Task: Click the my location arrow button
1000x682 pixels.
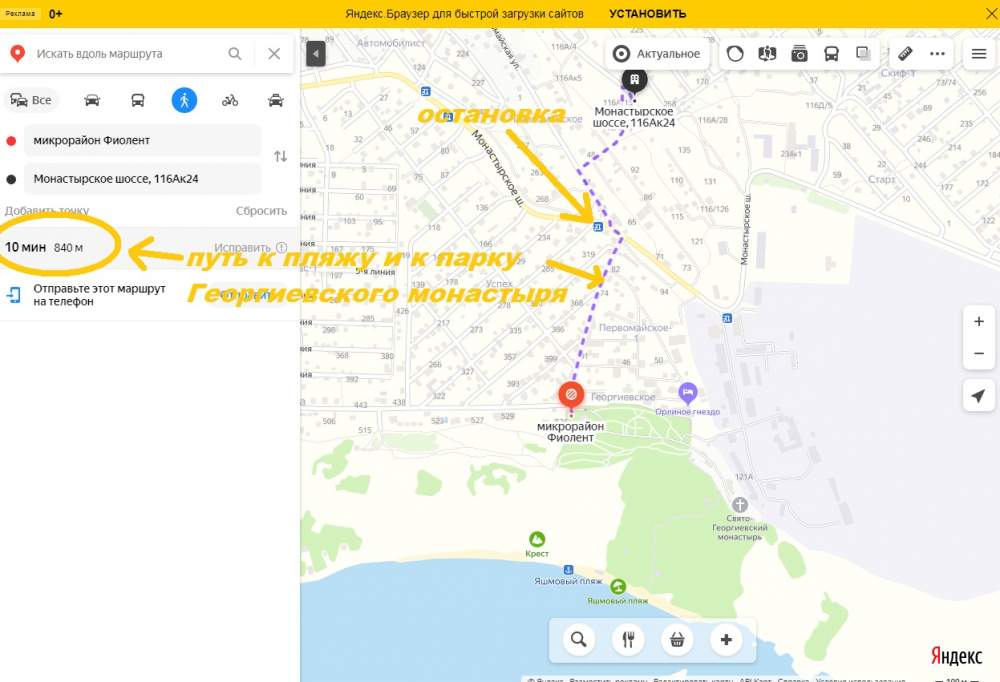Action: (979, 396)
